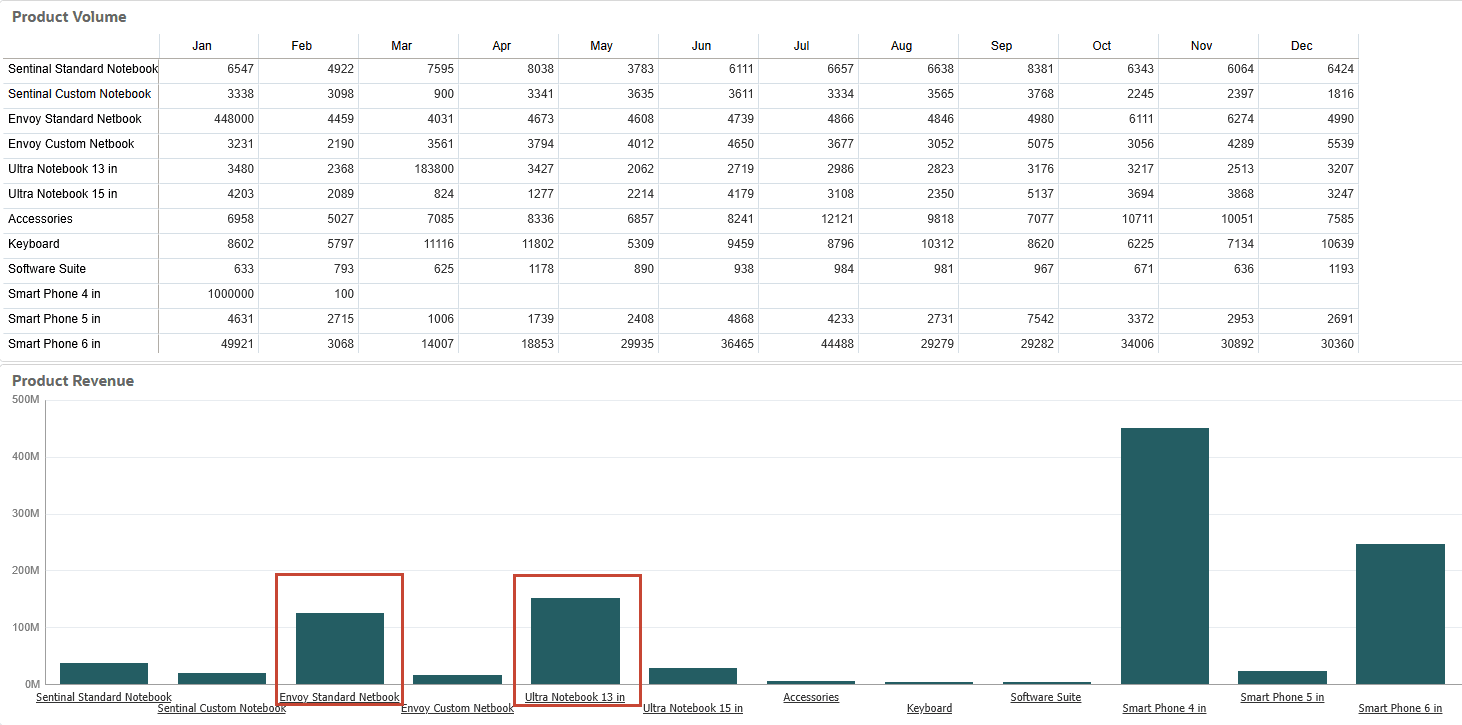1462x725 pixels.
Task: Click the Jan column header
Action: [201, 45]
